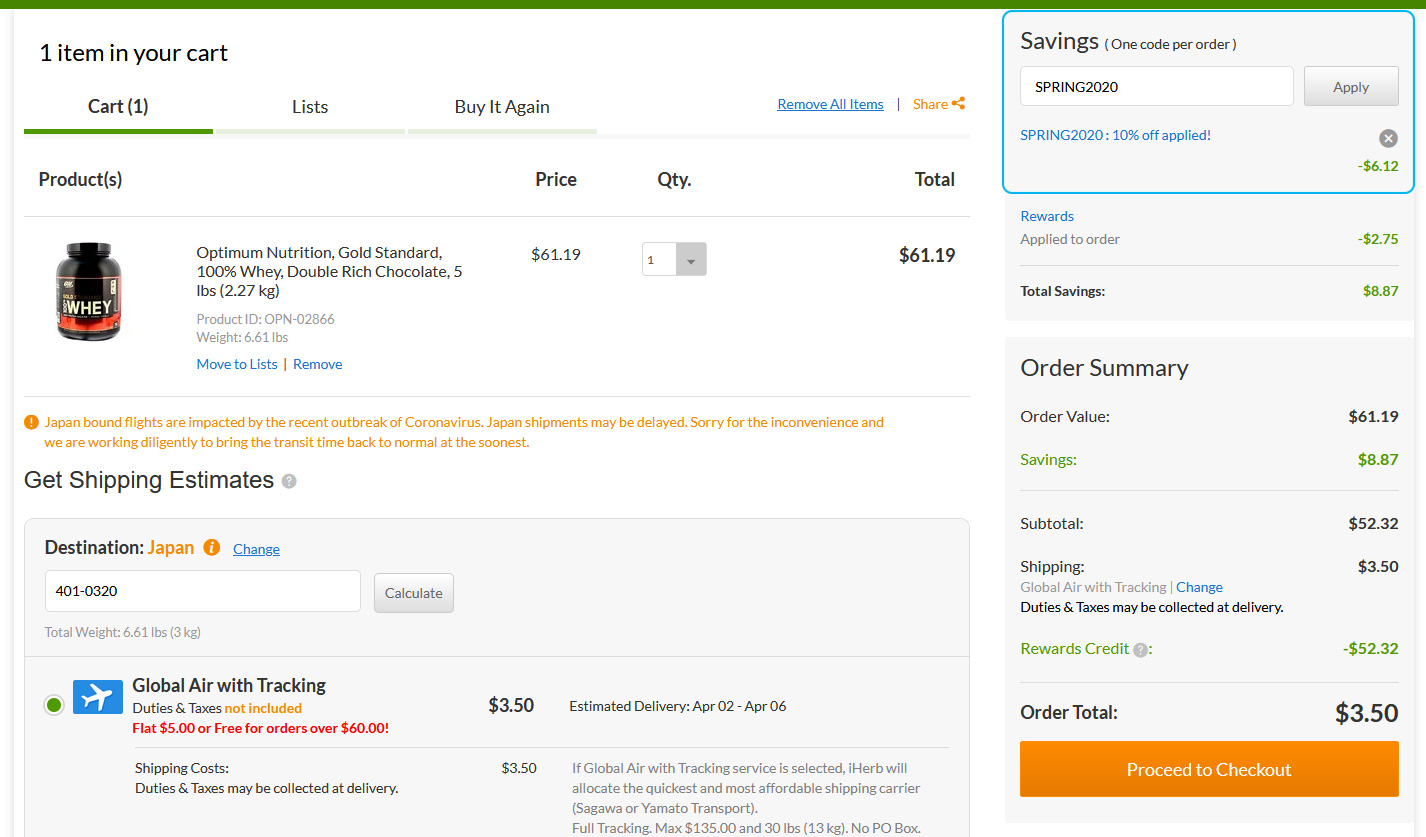Image resolution: width=1426 pixels, height=837 pixels.
Task: Click the Apply promo code button
Action: 1351,87
